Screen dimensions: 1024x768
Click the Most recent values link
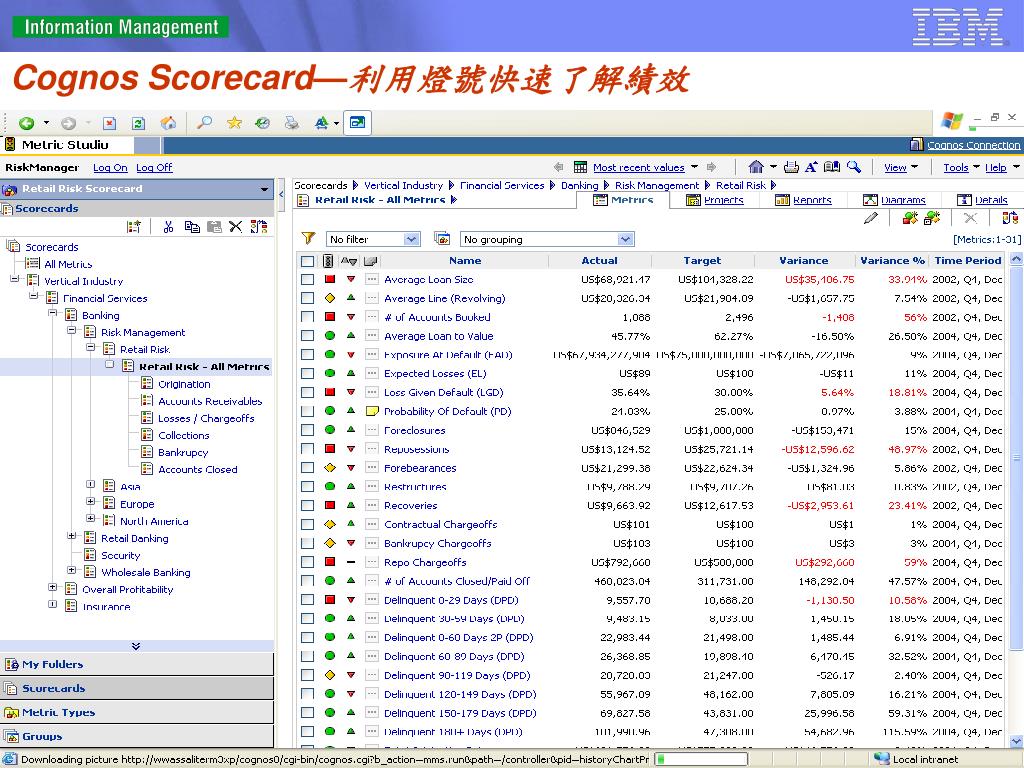coord(639,168)
